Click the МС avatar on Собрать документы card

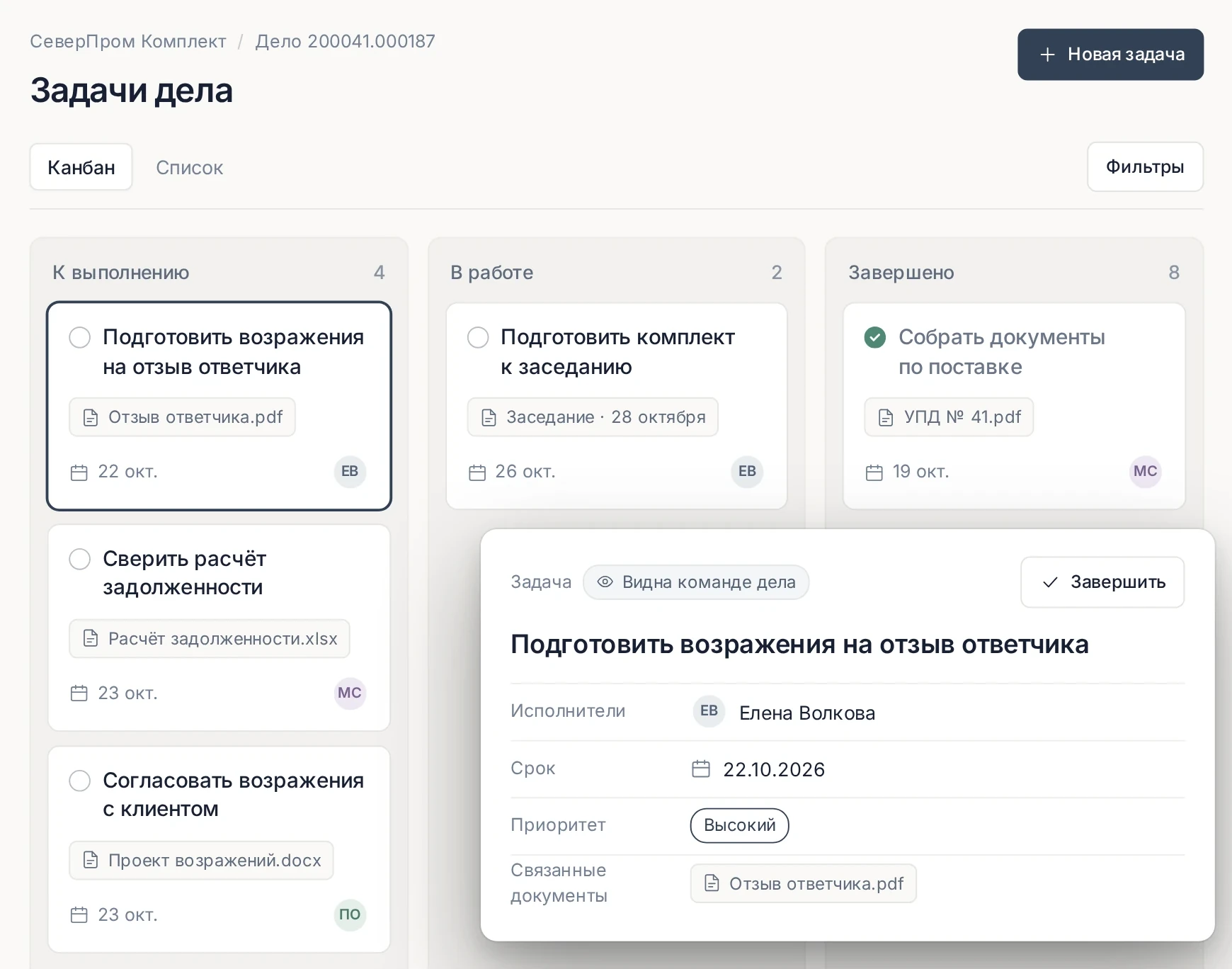[1145, 471]
